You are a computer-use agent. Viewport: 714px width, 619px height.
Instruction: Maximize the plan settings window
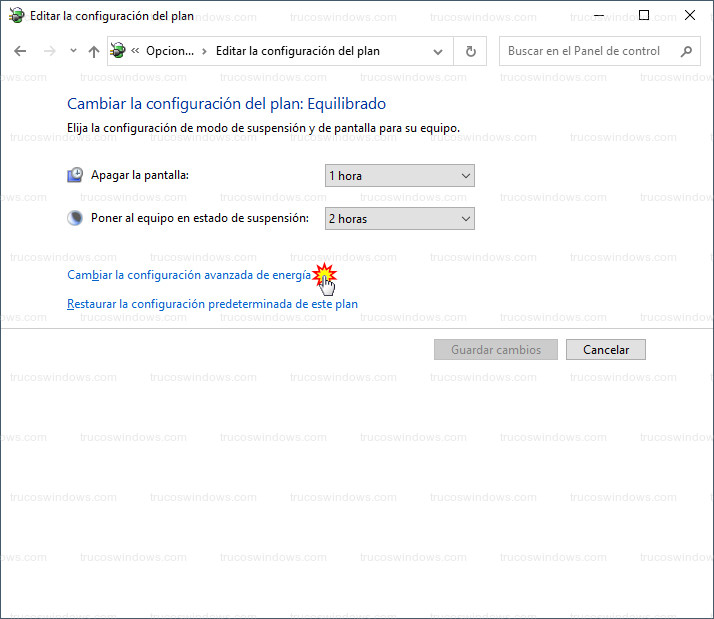(644, 15)
